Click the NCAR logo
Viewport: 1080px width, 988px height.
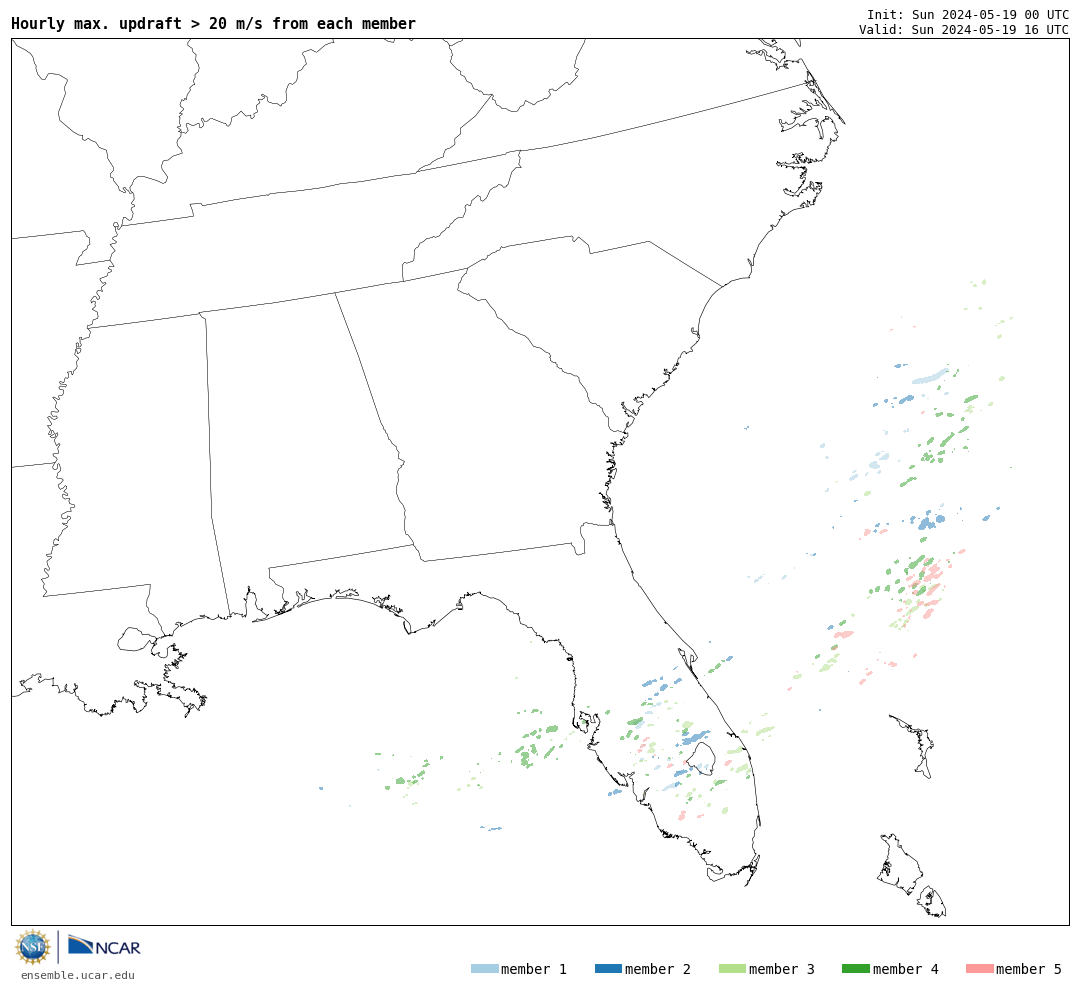coord(104,945)
